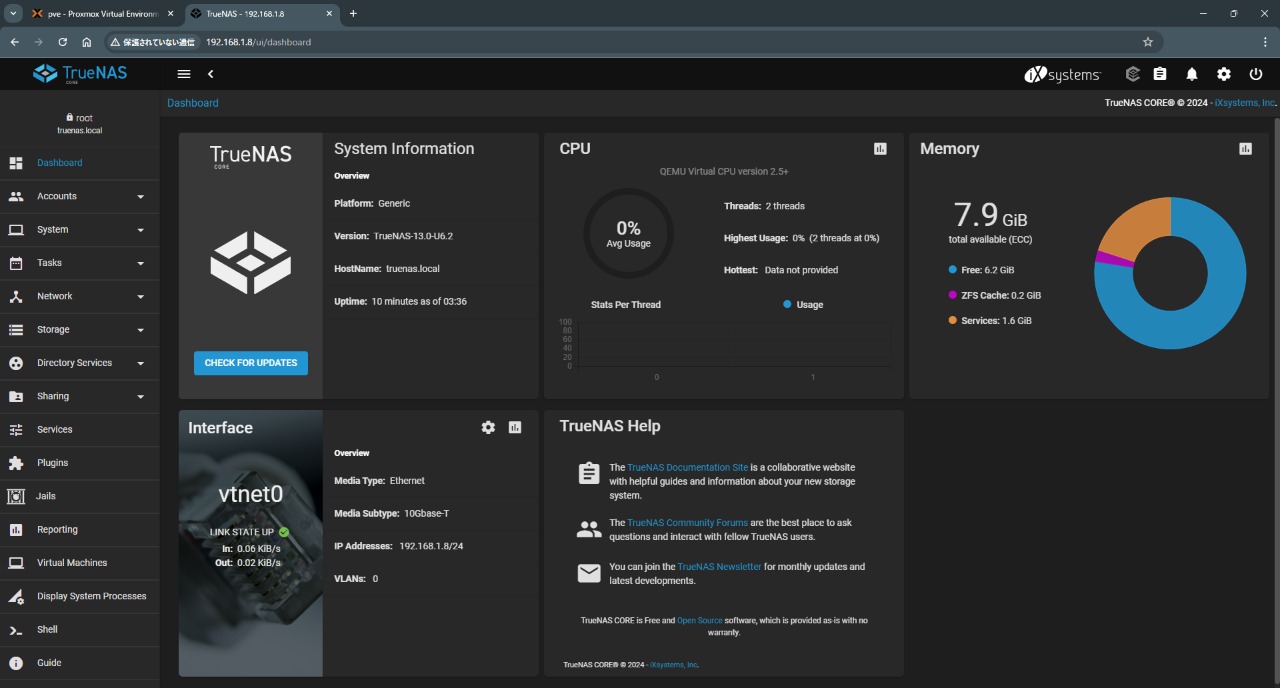This screenshot has width=1280, height=688.
Task: Click the Accounts people icon
Action: tap(16, 196)
